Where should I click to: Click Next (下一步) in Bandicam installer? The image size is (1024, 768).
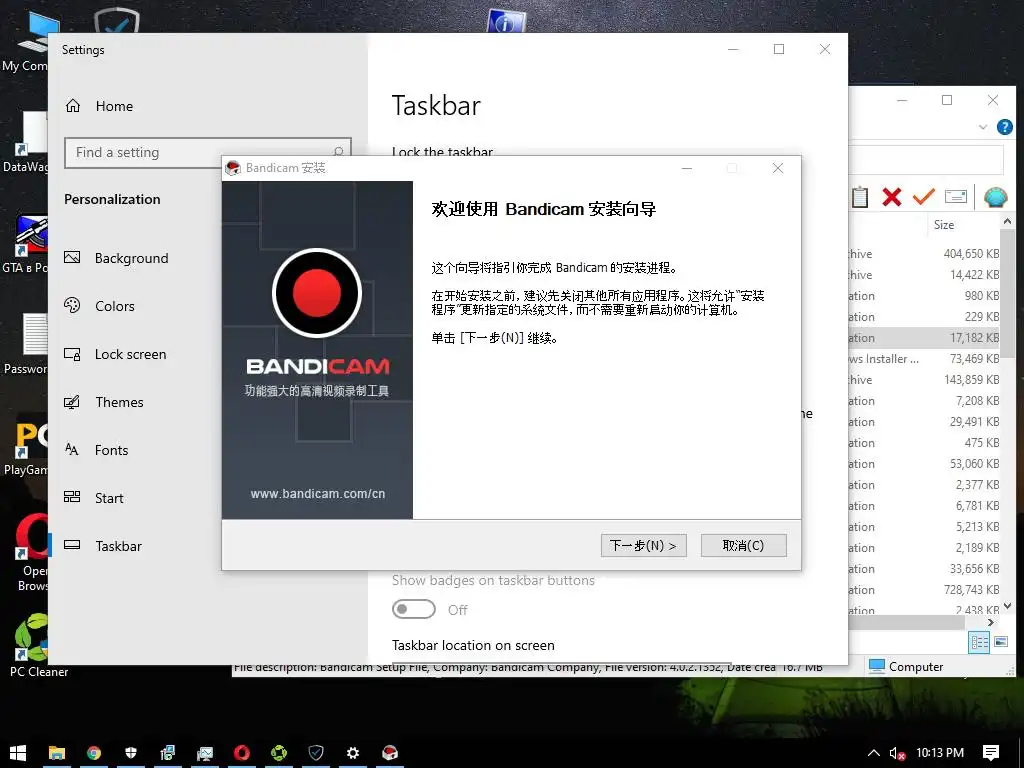tap(643, 545)
